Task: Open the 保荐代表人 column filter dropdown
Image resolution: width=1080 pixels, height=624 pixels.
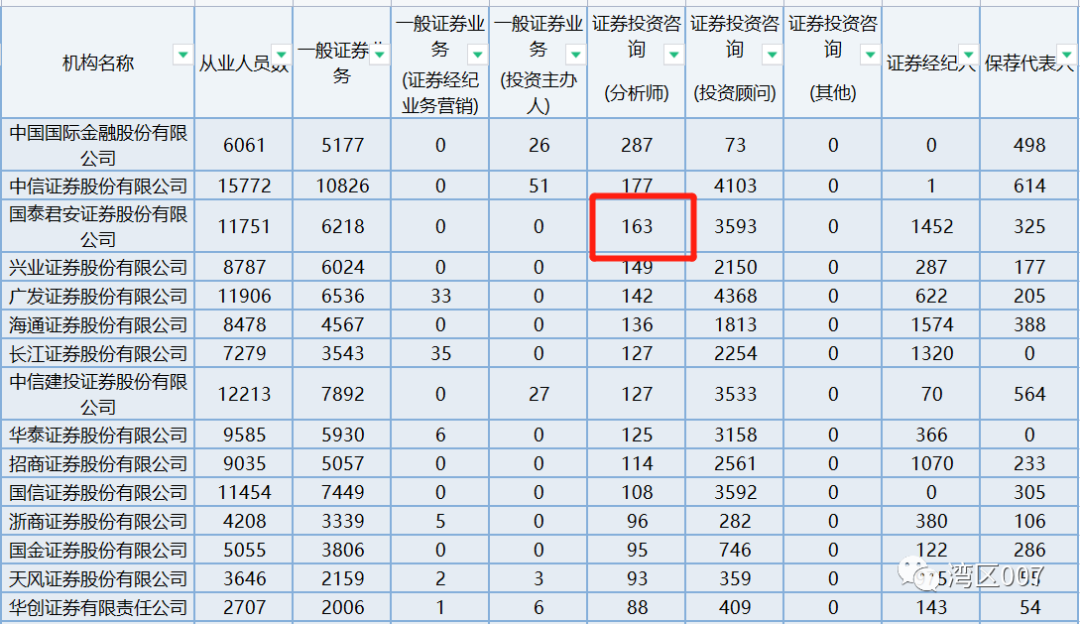Action: (1067, 54)
